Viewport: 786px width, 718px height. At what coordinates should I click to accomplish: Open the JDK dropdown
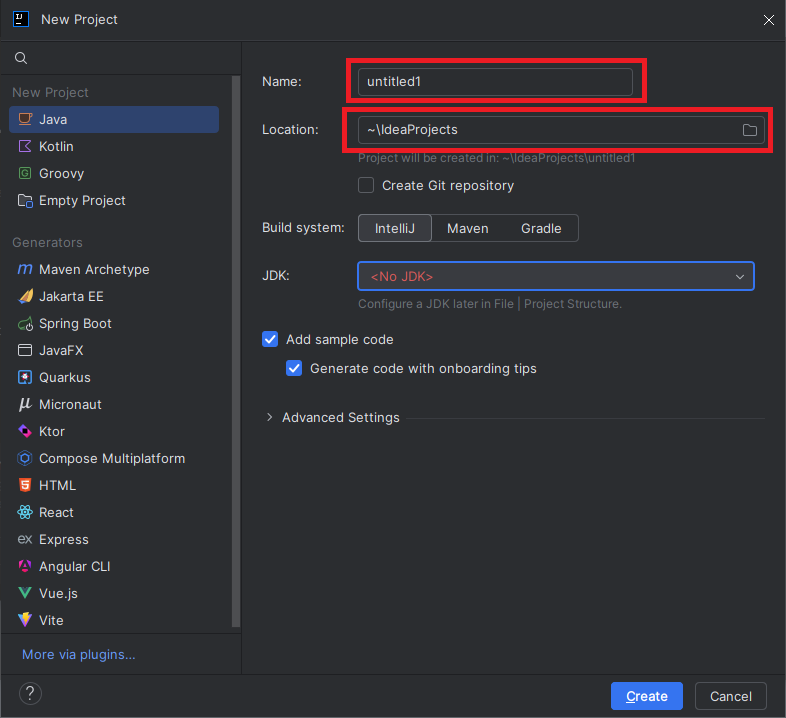[x=556, y=276]
